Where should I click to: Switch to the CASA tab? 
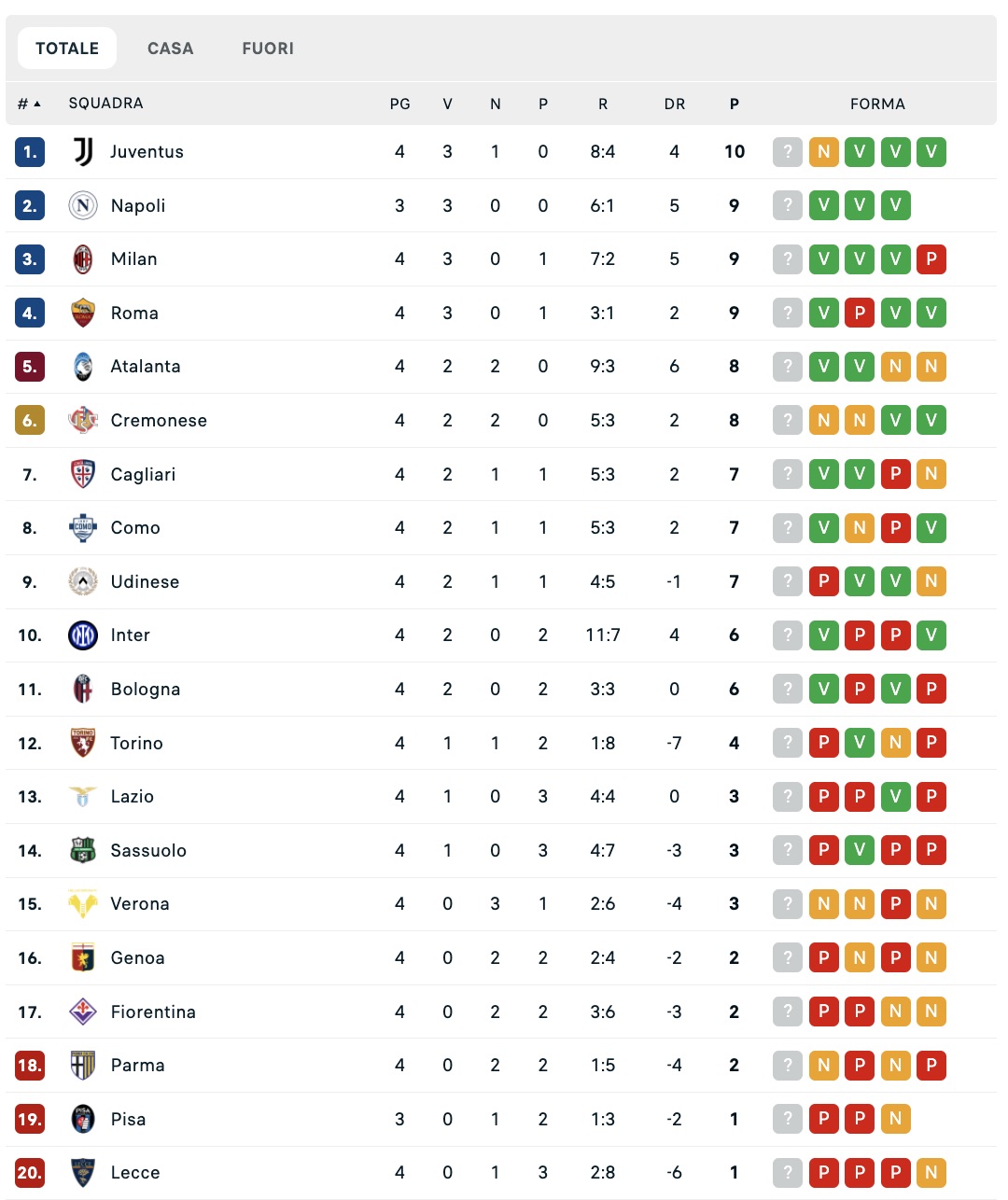171,49
